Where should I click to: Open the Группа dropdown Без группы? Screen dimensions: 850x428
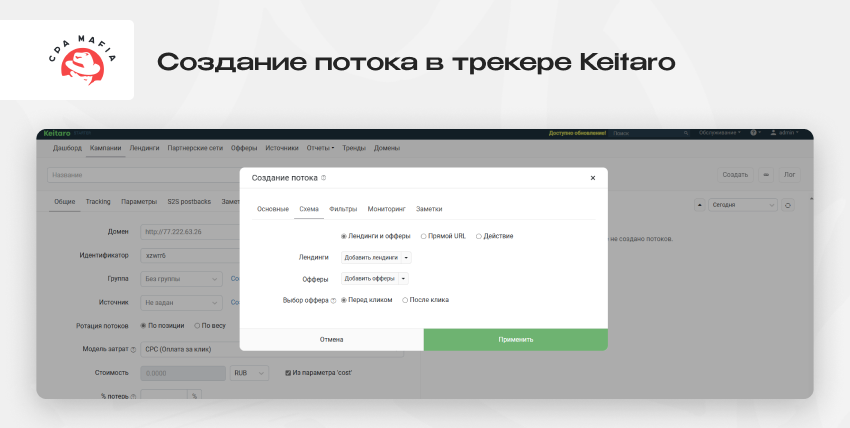coord(181,279)
